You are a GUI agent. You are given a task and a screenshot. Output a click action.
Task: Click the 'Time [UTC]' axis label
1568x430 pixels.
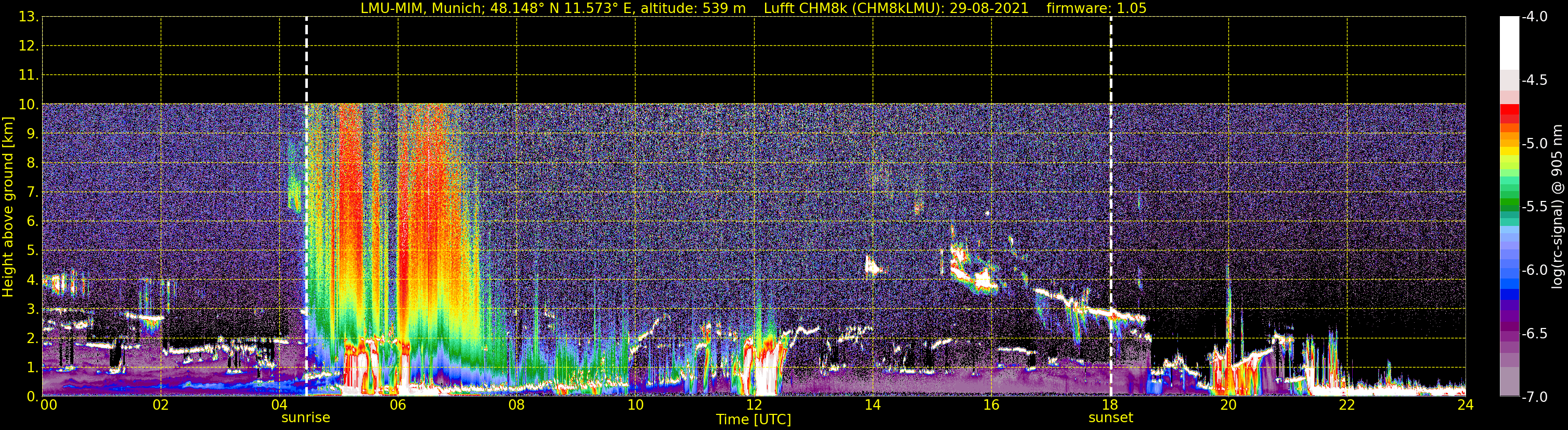(754, 420)
